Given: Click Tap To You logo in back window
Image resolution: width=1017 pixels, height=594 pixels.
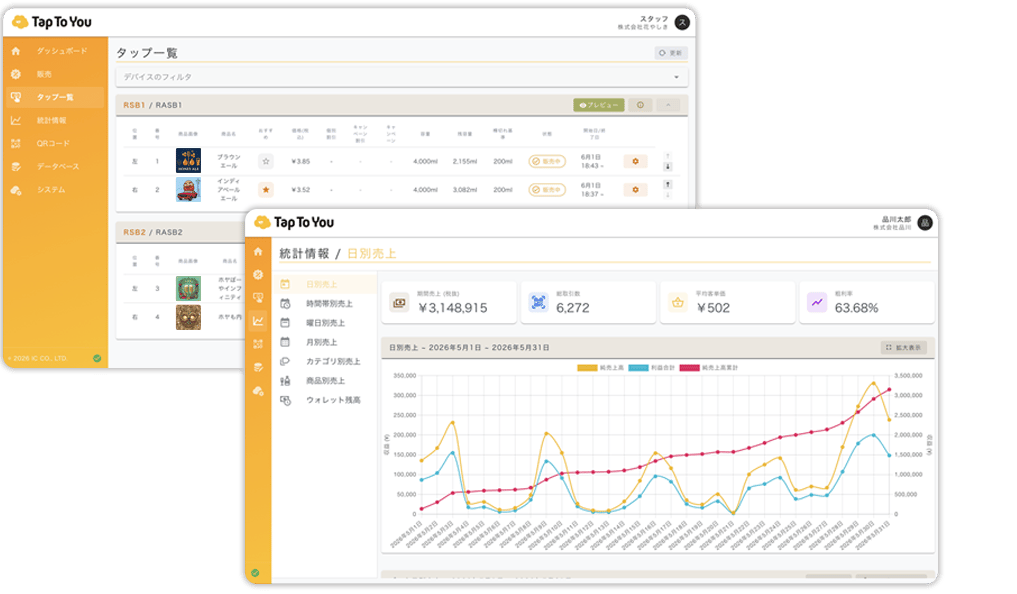Looking at the screenshot, I should click(52, 22).
